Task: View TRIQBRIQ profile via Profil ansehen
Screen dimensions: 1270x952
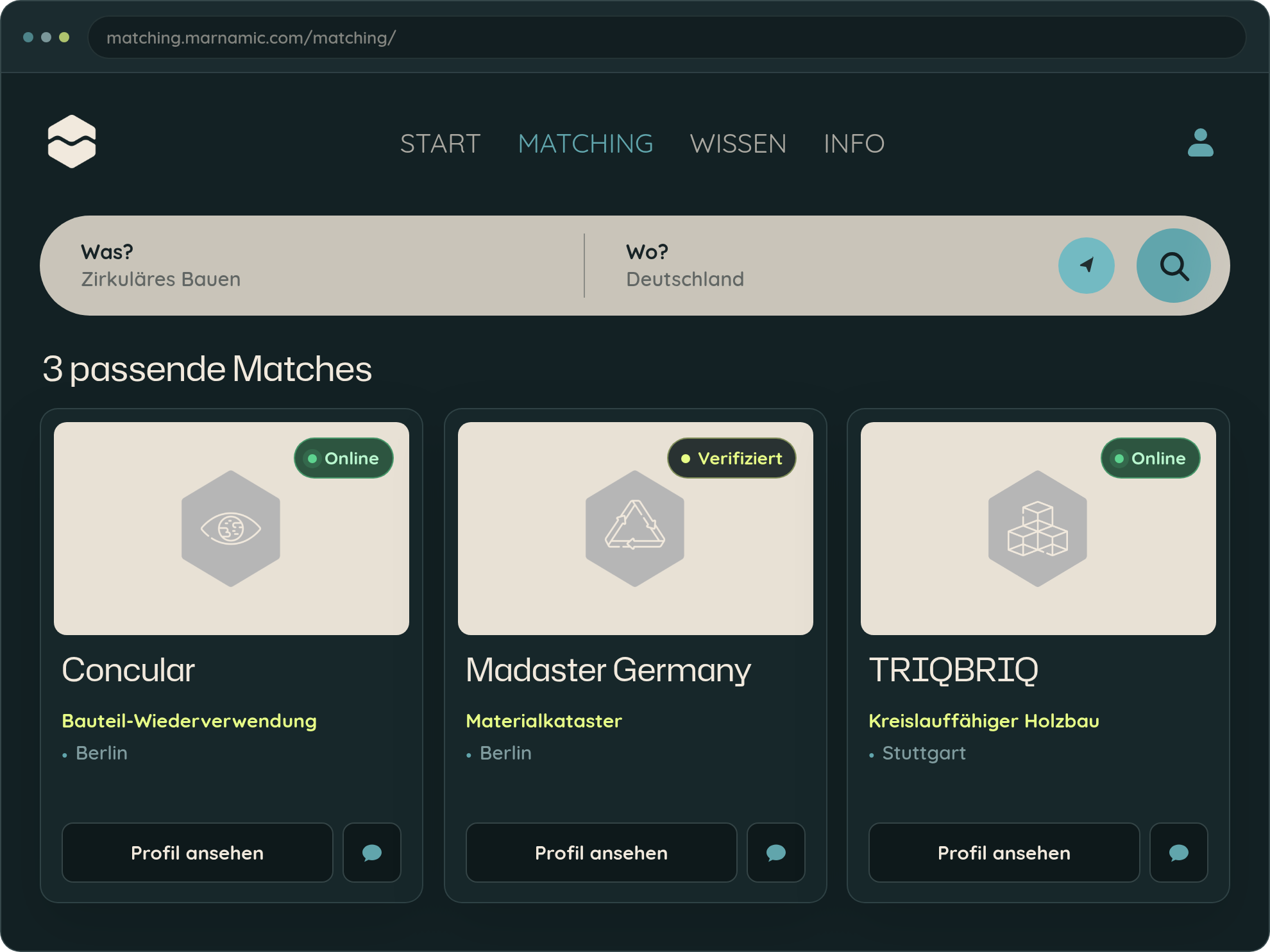Action: 1004,853
